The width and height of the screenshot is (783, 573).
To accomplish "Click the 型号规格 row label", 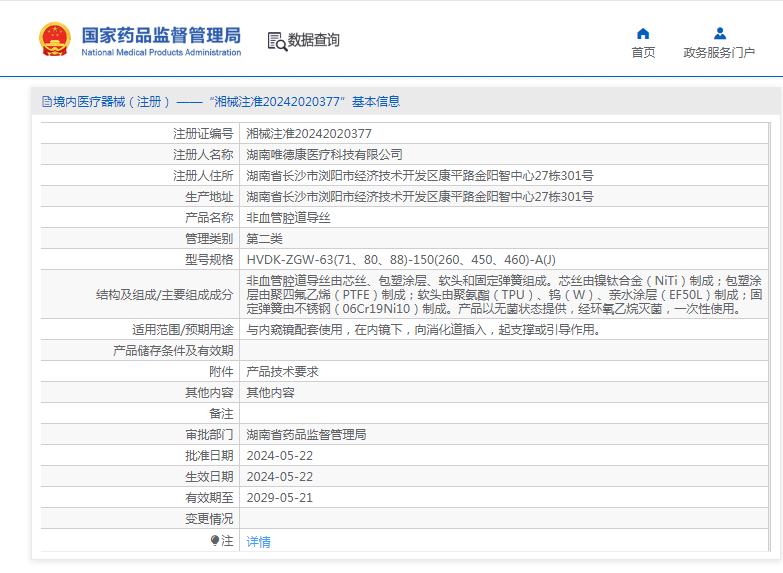I will pyautogui.click(x=209, y=260).
